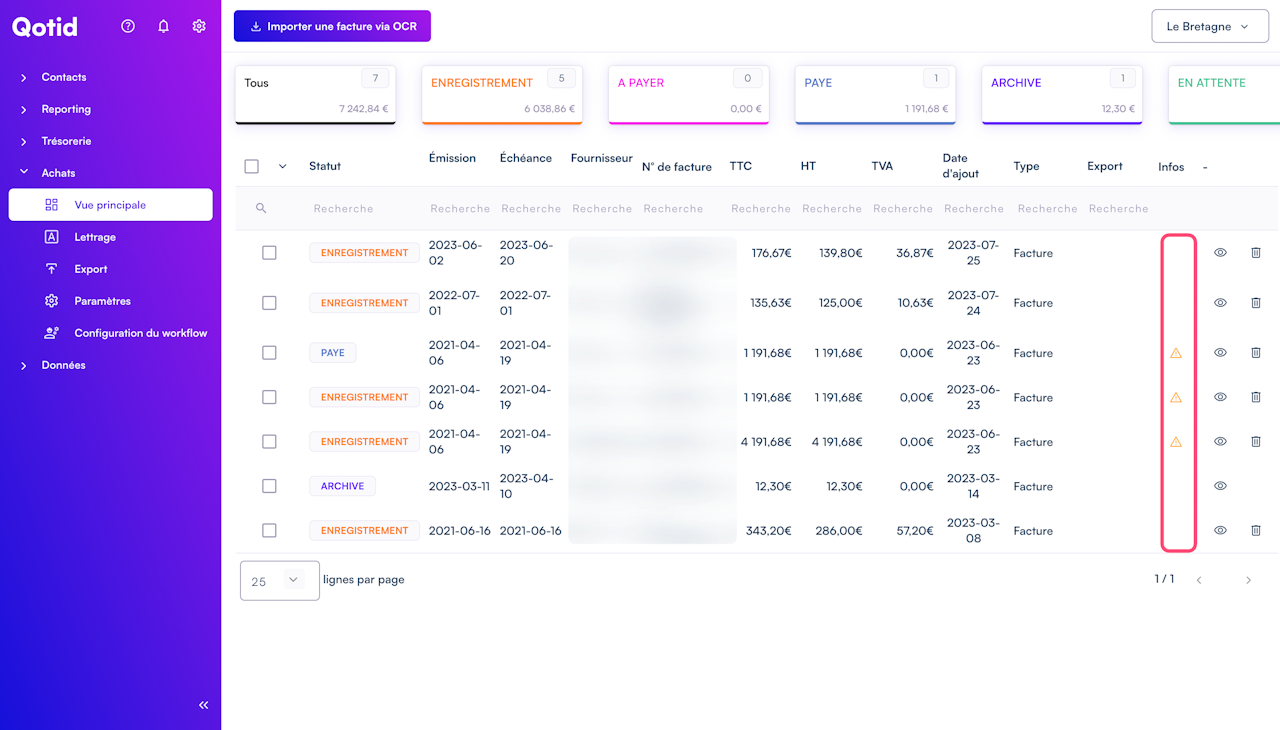Open the notifications bell
The width and height of the screenshot is (1280, 730).
(163, 26)
